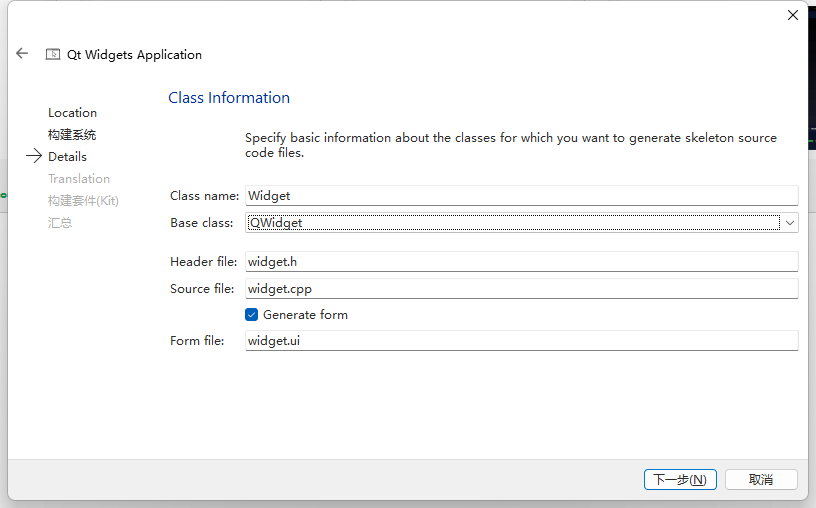Select the 构建系统 wizard step
The image size is (816, 508).
[72, 135]
